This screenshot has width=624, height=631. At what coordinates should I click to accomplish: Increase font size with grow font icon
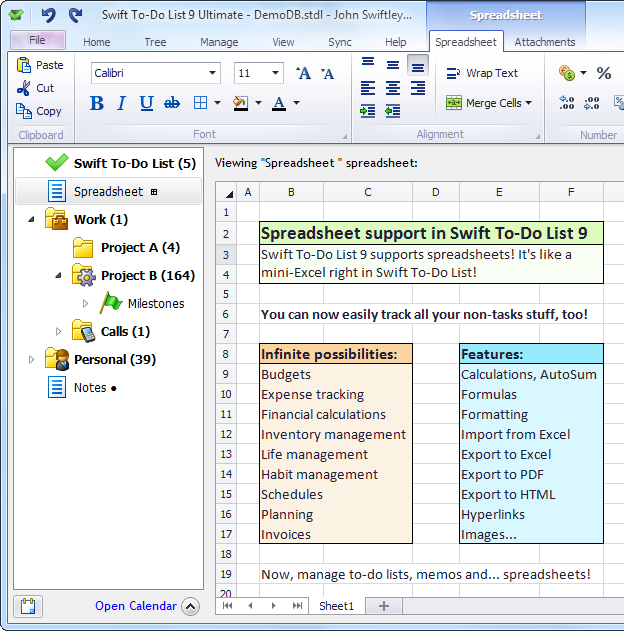(303, 73)
